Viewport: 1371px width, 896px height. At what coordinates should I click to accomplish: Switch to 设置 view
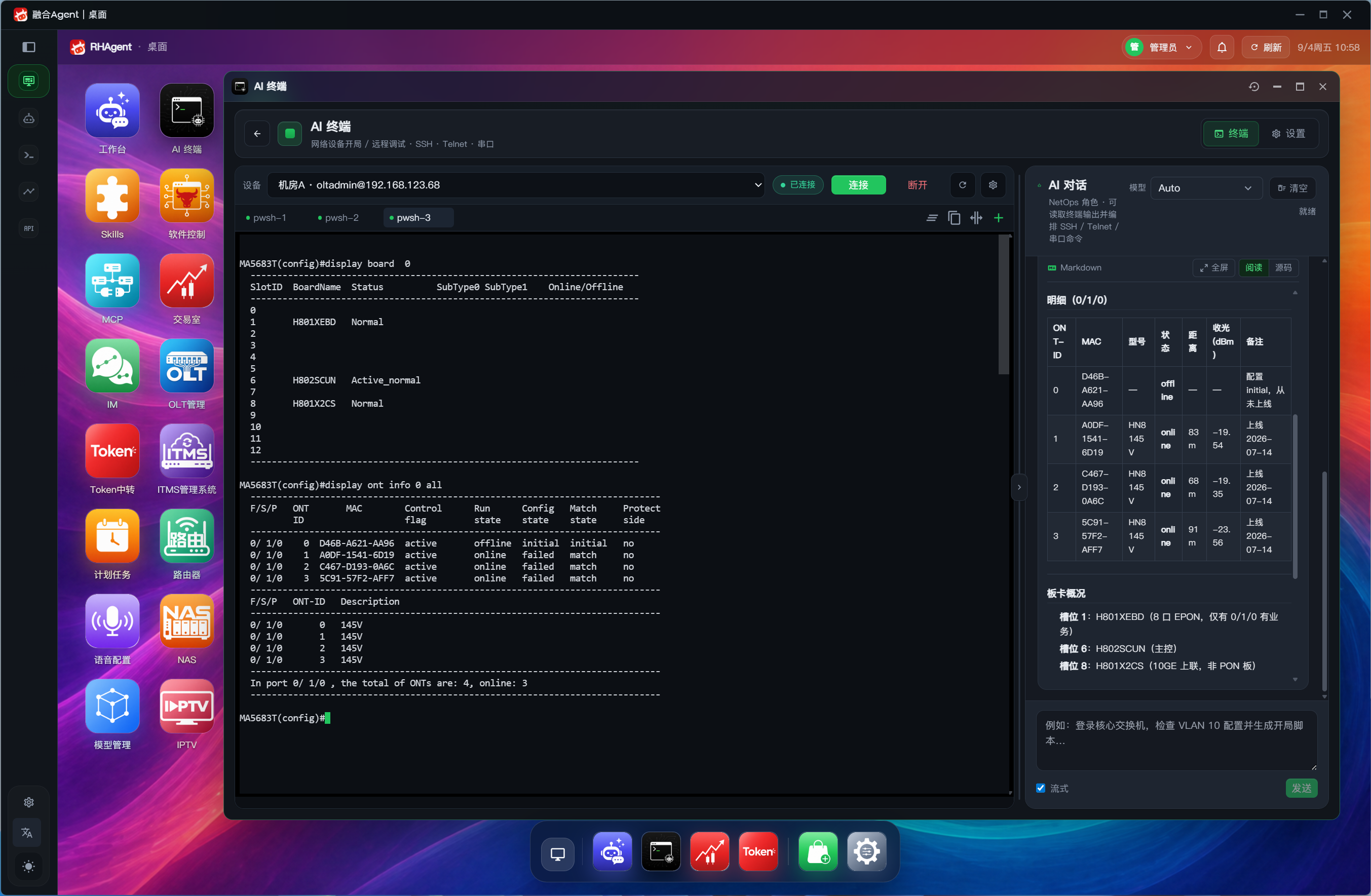coord(1288,134)
